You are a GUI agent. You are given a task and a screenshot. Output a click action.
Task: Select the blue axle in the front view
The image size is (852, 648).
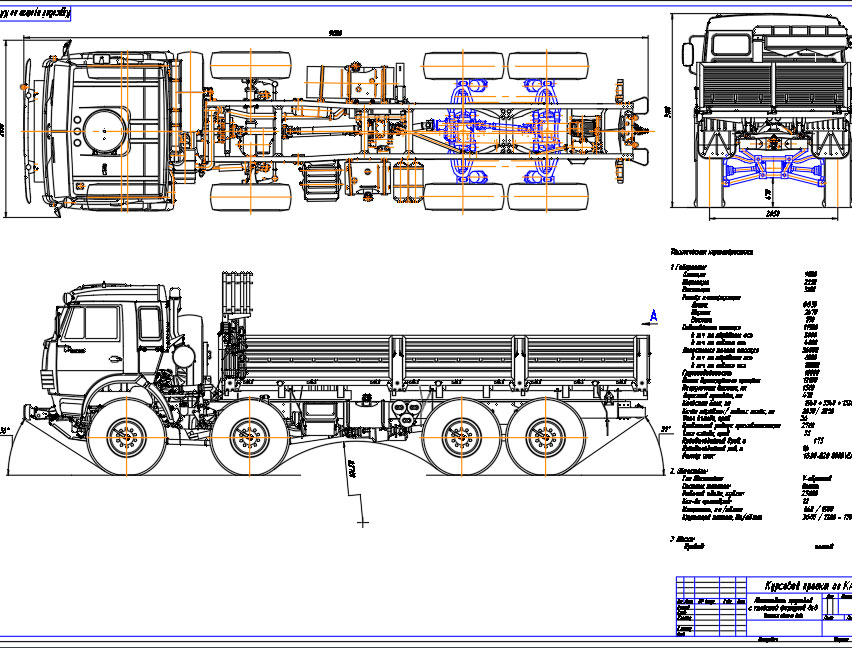[773, 166]
